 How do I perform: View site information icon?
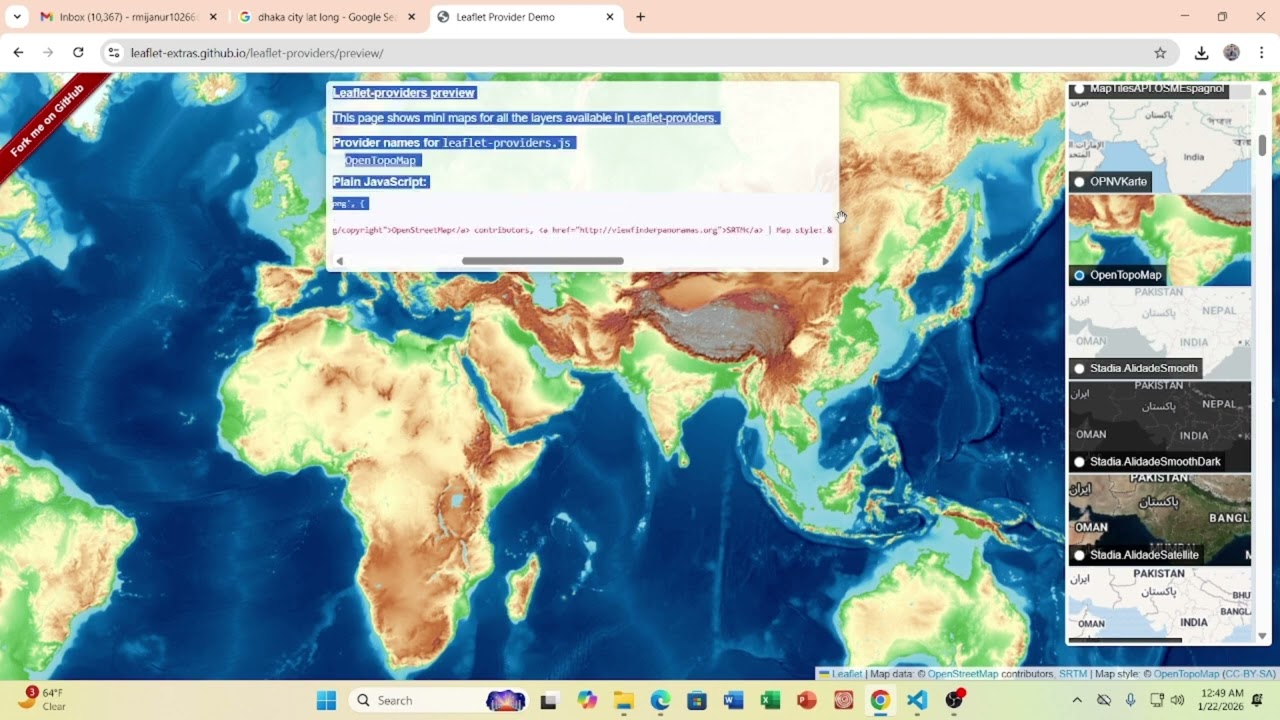click(x=114, y=53)
